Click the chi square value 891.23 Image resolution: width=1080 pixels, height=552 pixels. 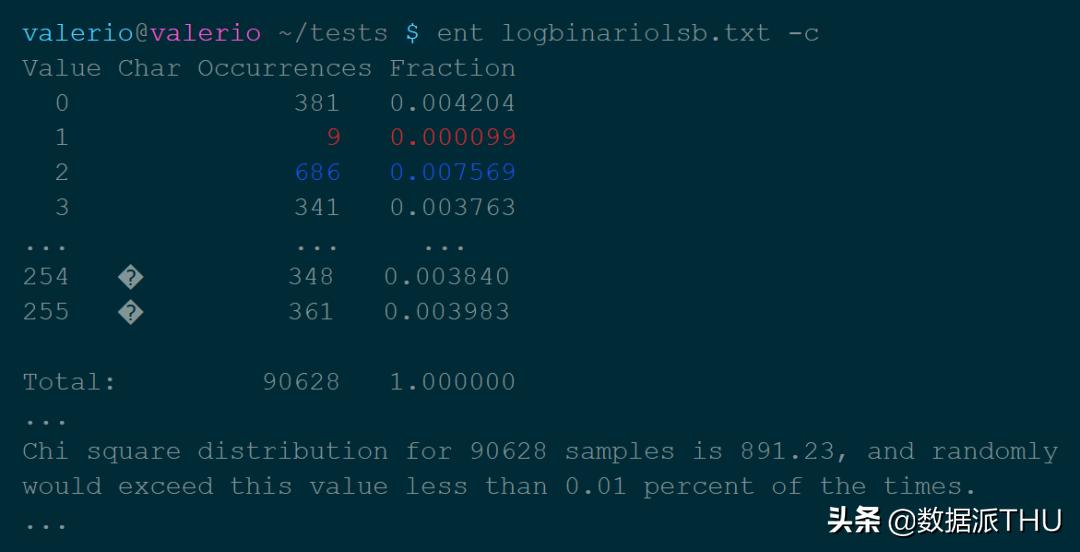click(786, 451)
